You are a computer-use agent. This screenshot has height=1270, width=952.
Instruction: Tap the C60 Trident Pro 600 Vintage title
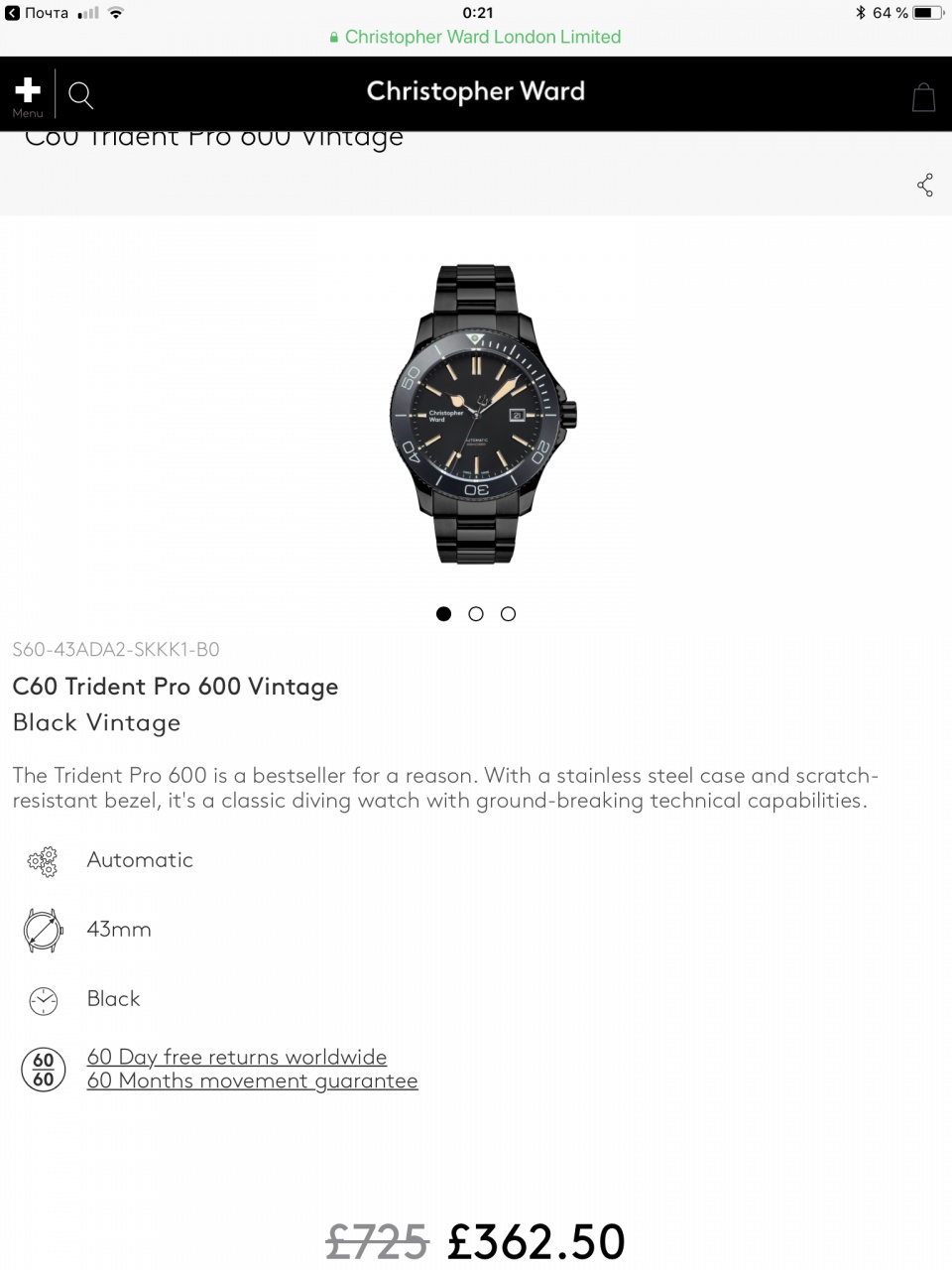click(x=176, y=687)
